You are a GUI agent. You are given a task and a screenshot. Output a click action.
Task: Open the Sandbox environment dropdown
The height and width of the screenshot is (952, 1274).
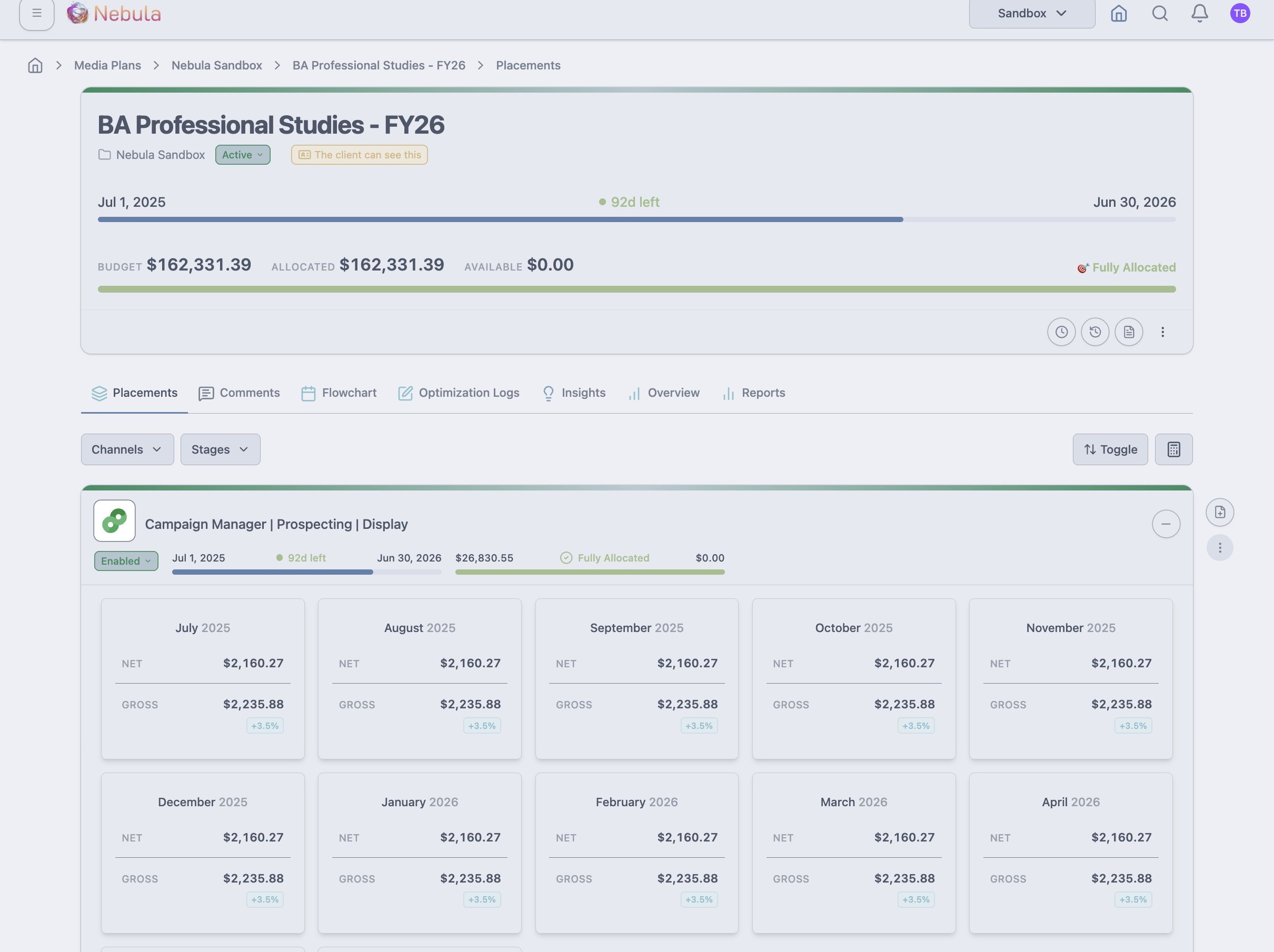coord(1031,13)
